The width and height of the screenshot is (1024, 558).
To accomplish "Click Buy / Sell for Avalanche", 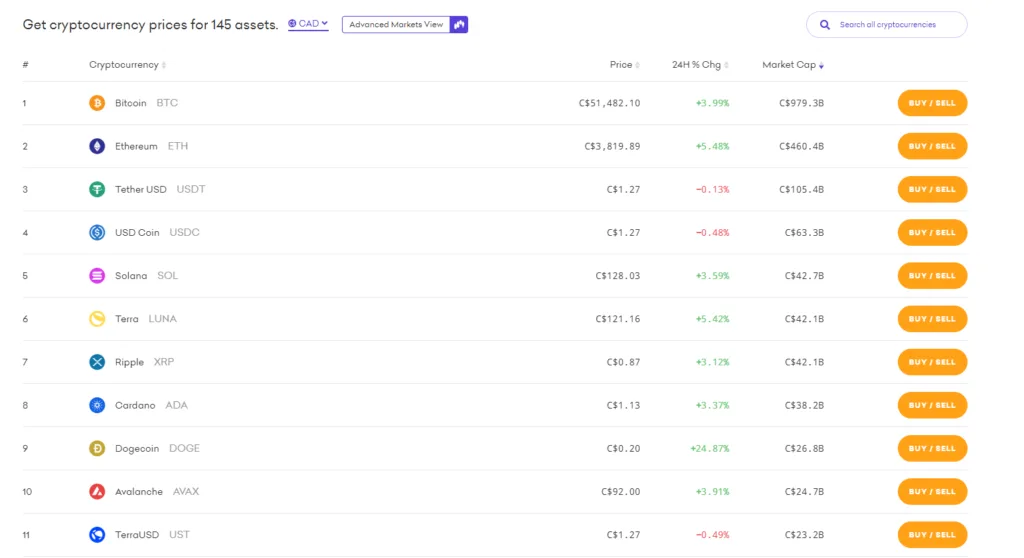I will (x=932, y=491).
